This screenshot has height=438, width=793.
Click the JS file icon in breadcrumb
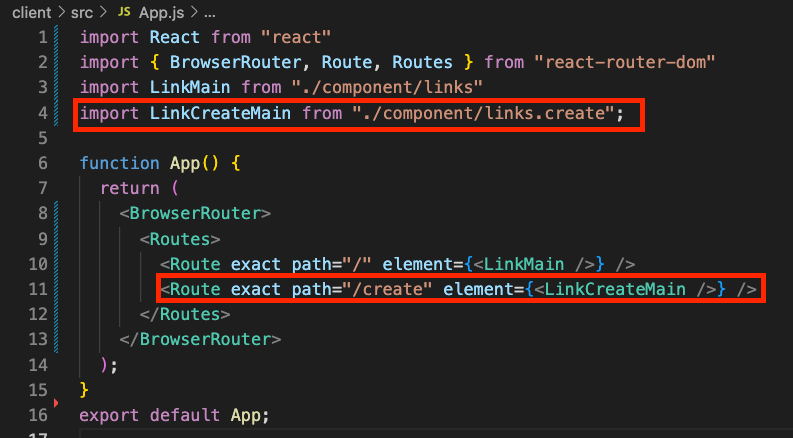click(124, 12)
